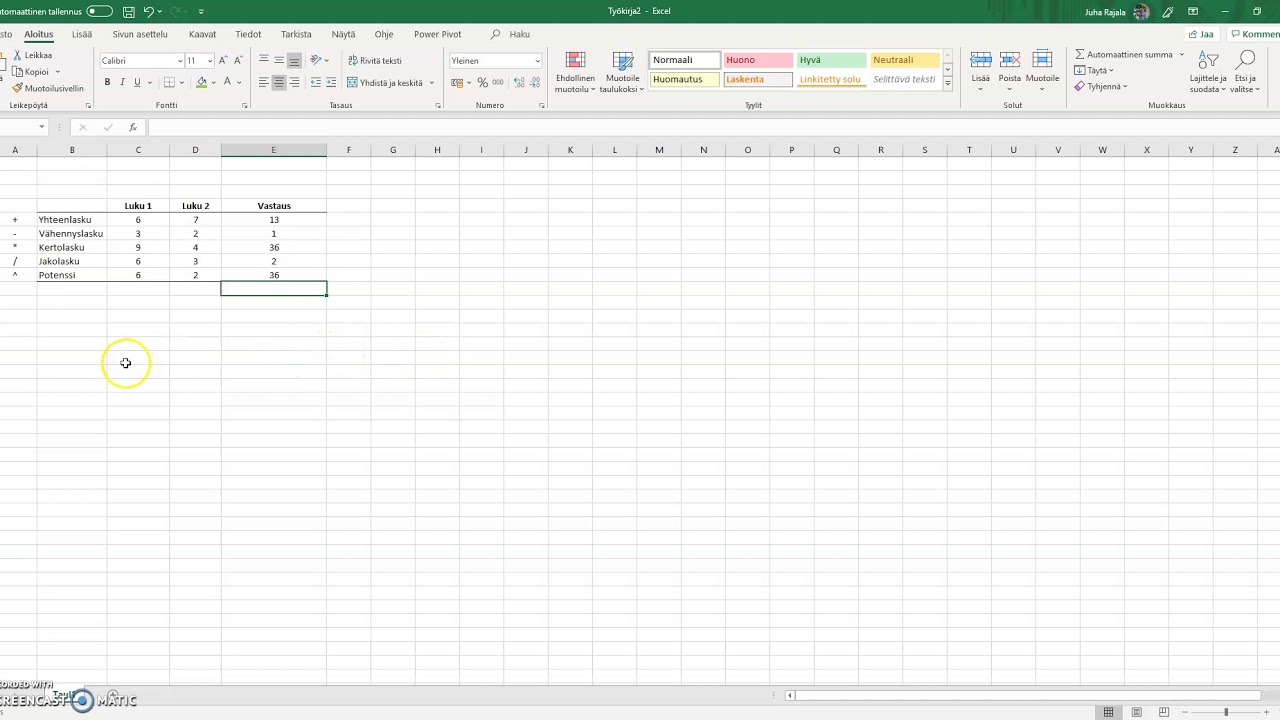Screen dimensions: 1280x720
Task: Click the increase indent icon
Action: coord(331,83)
